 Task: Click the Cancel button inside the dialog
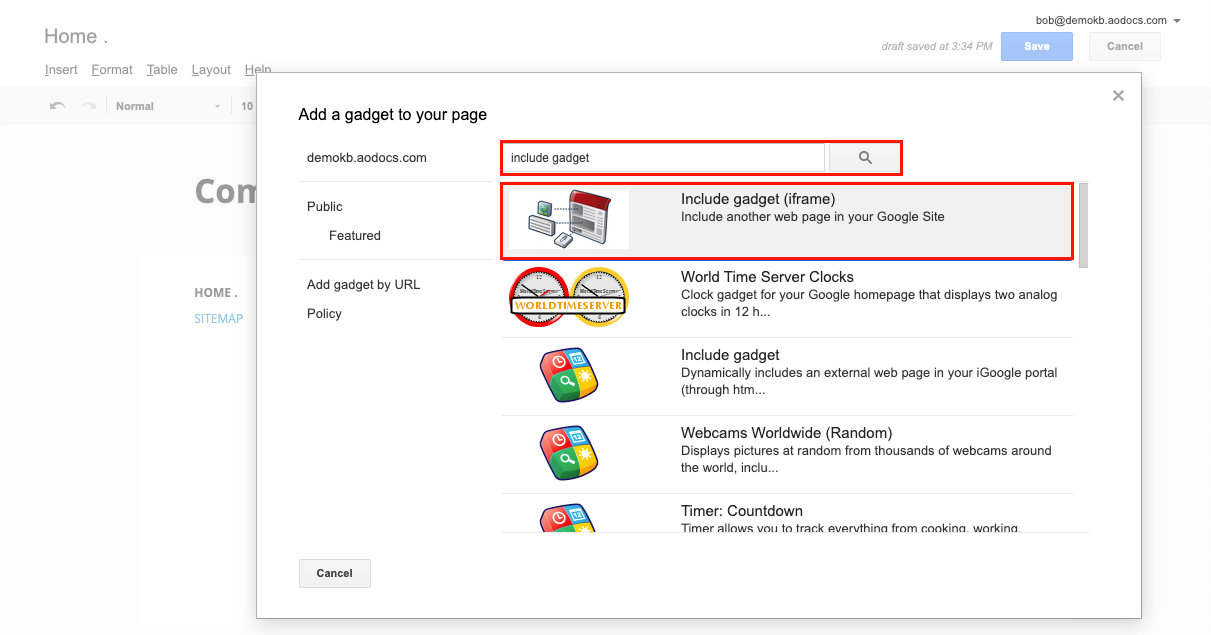pyautogui.click(x=334, y=573)
